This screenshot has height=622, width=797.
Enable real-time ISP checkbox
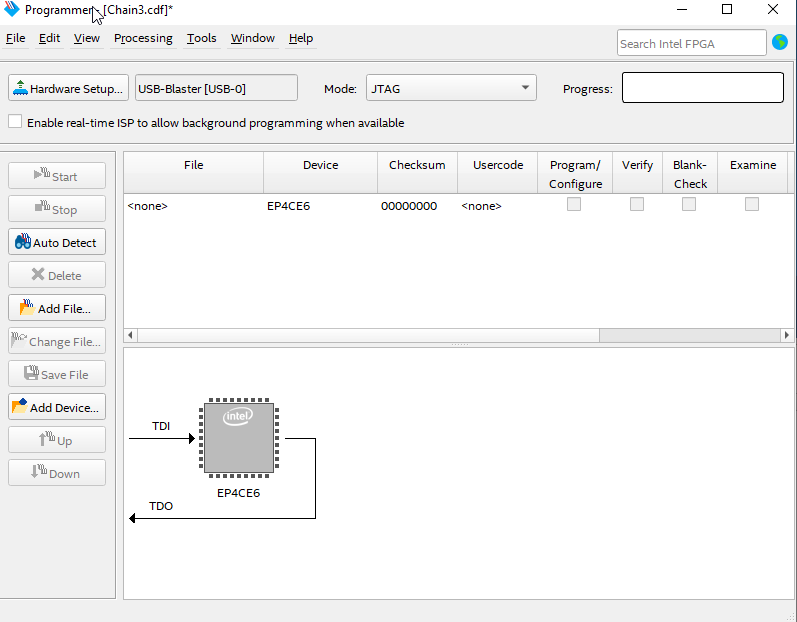(x=15, y=122)
